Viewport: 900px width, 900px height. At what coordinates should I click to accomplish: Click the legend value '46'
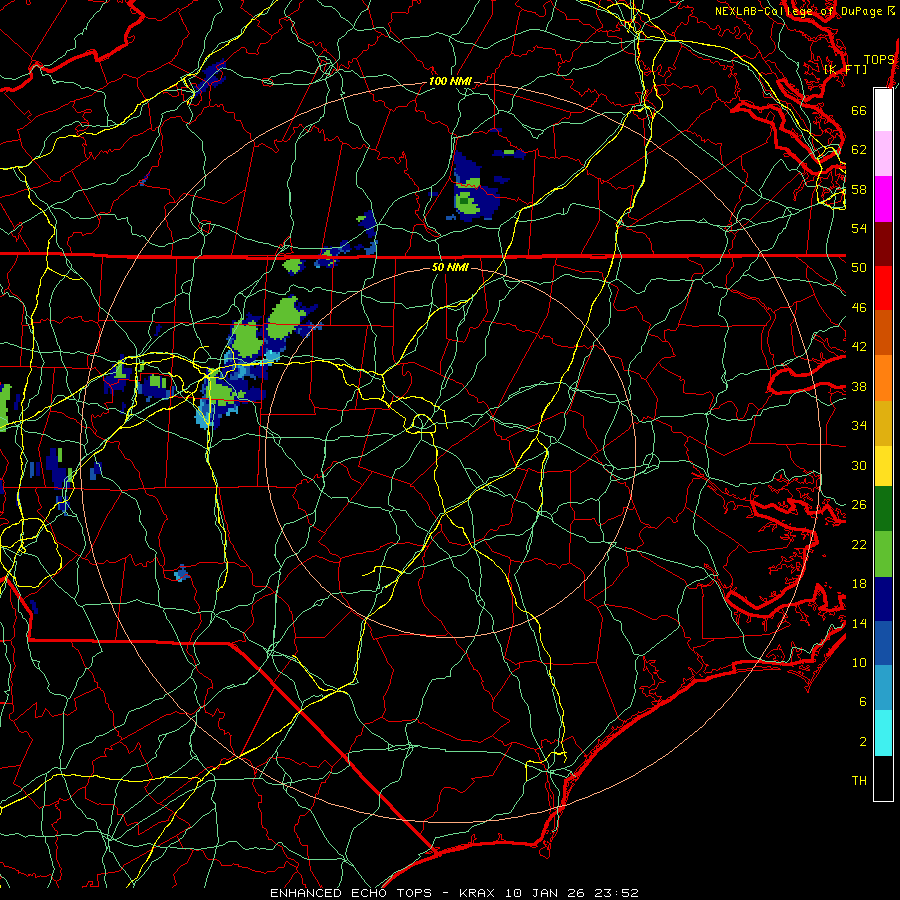[x=859, y=308]
